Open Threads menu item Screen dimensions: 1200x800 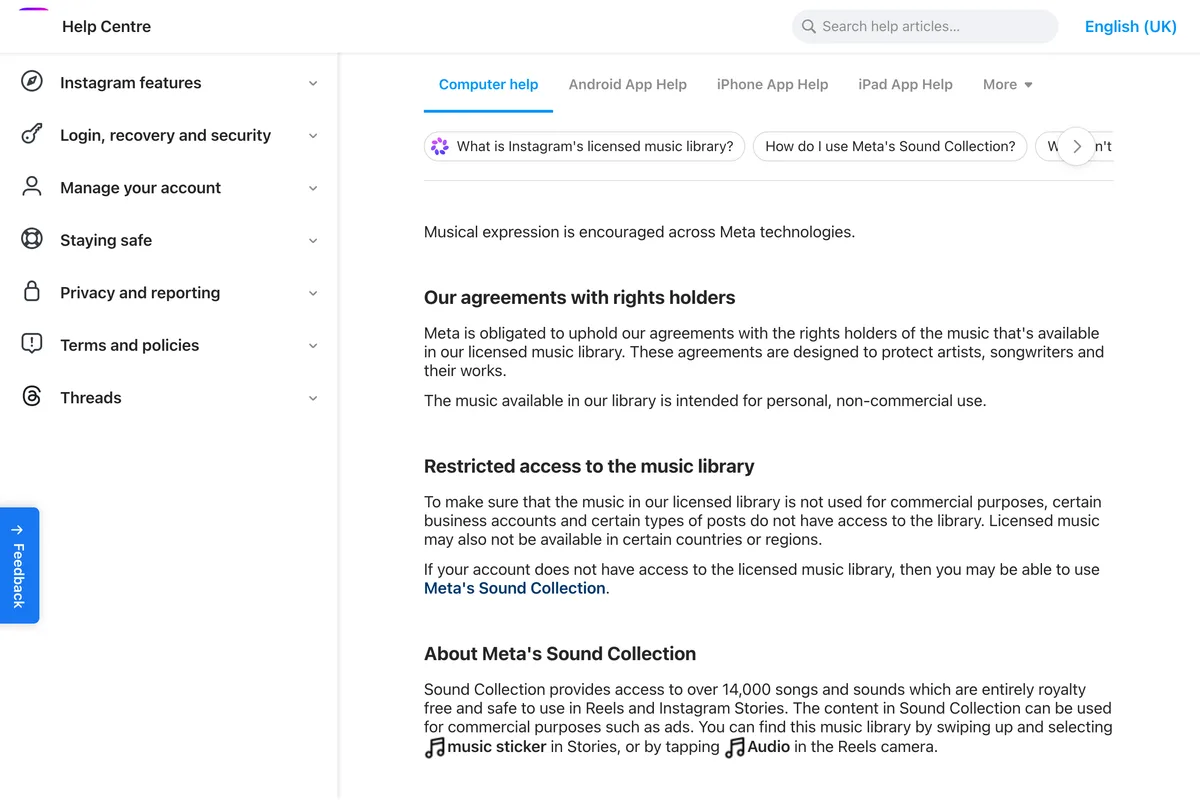[169, 398]
